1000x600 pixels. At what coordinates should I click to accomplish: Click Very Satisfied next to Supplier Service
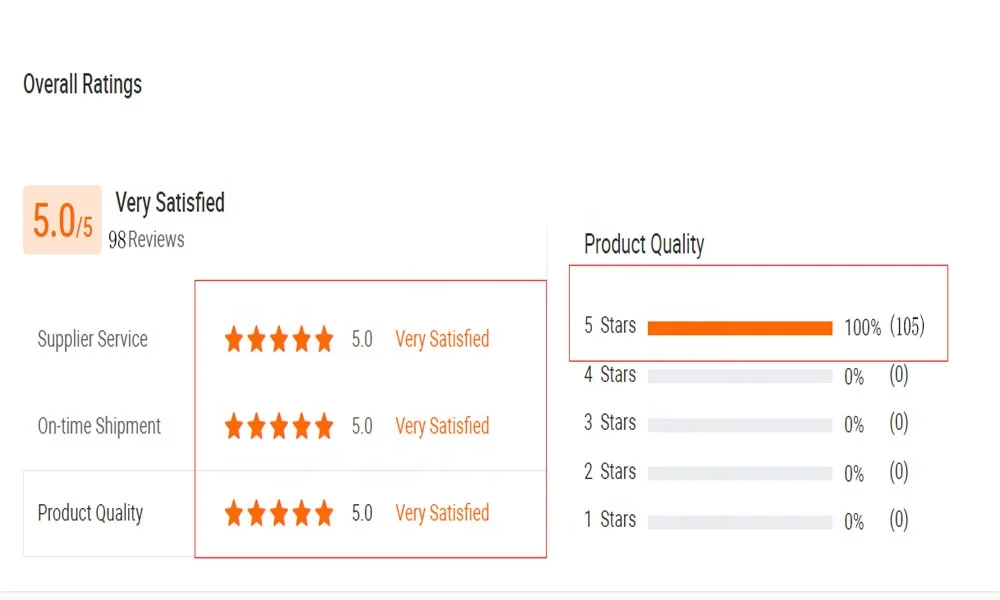point(441,339)
